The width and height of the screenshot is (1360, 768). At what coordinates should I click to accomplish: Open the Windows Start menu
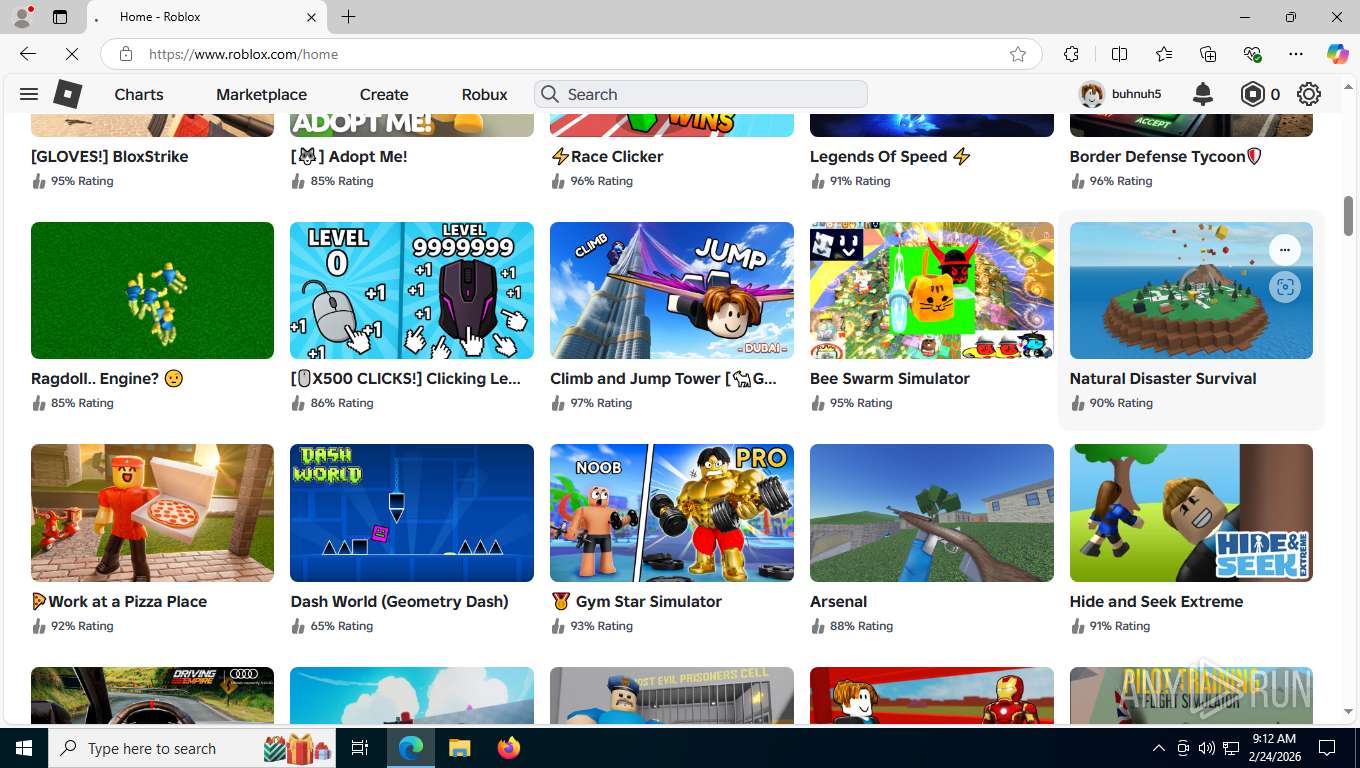pyautogui.click(x=24, y=748)
